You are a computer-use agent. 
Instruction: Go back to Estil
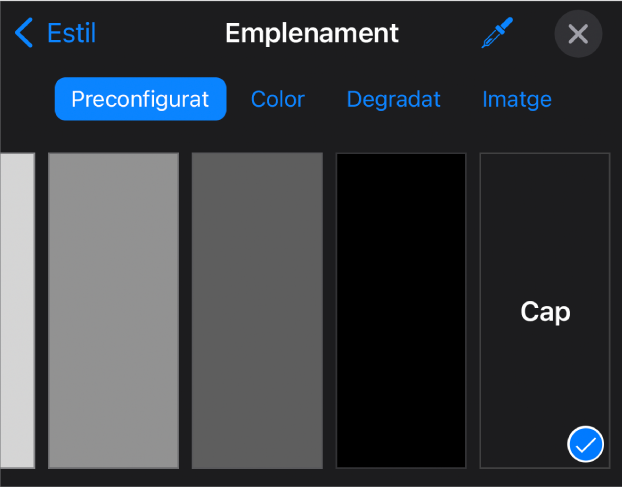coord(56,33)
